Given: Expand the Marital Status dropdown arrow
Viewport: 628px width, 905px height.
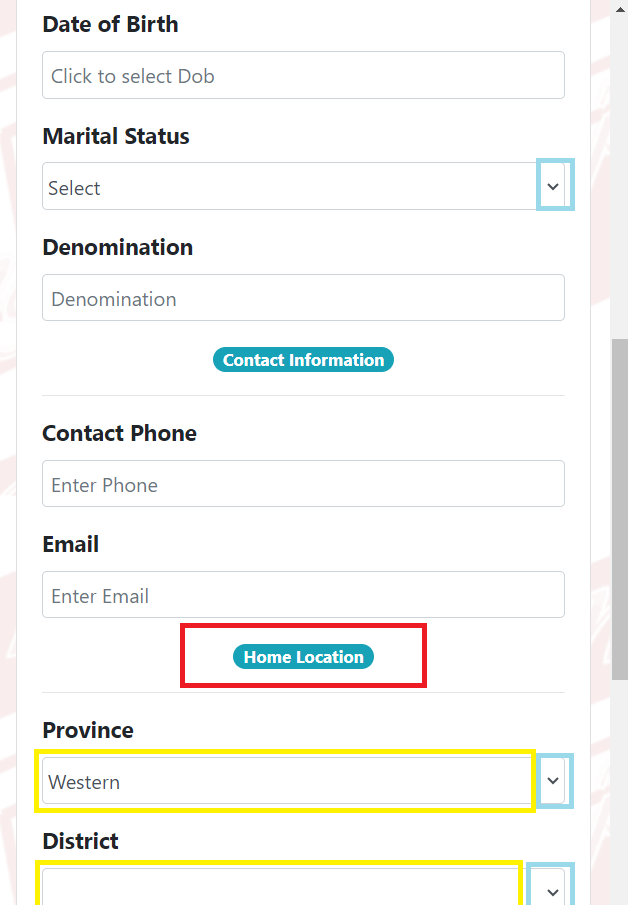Looking at the screenshot, I should pyautogui.click(x=554, y=186).
